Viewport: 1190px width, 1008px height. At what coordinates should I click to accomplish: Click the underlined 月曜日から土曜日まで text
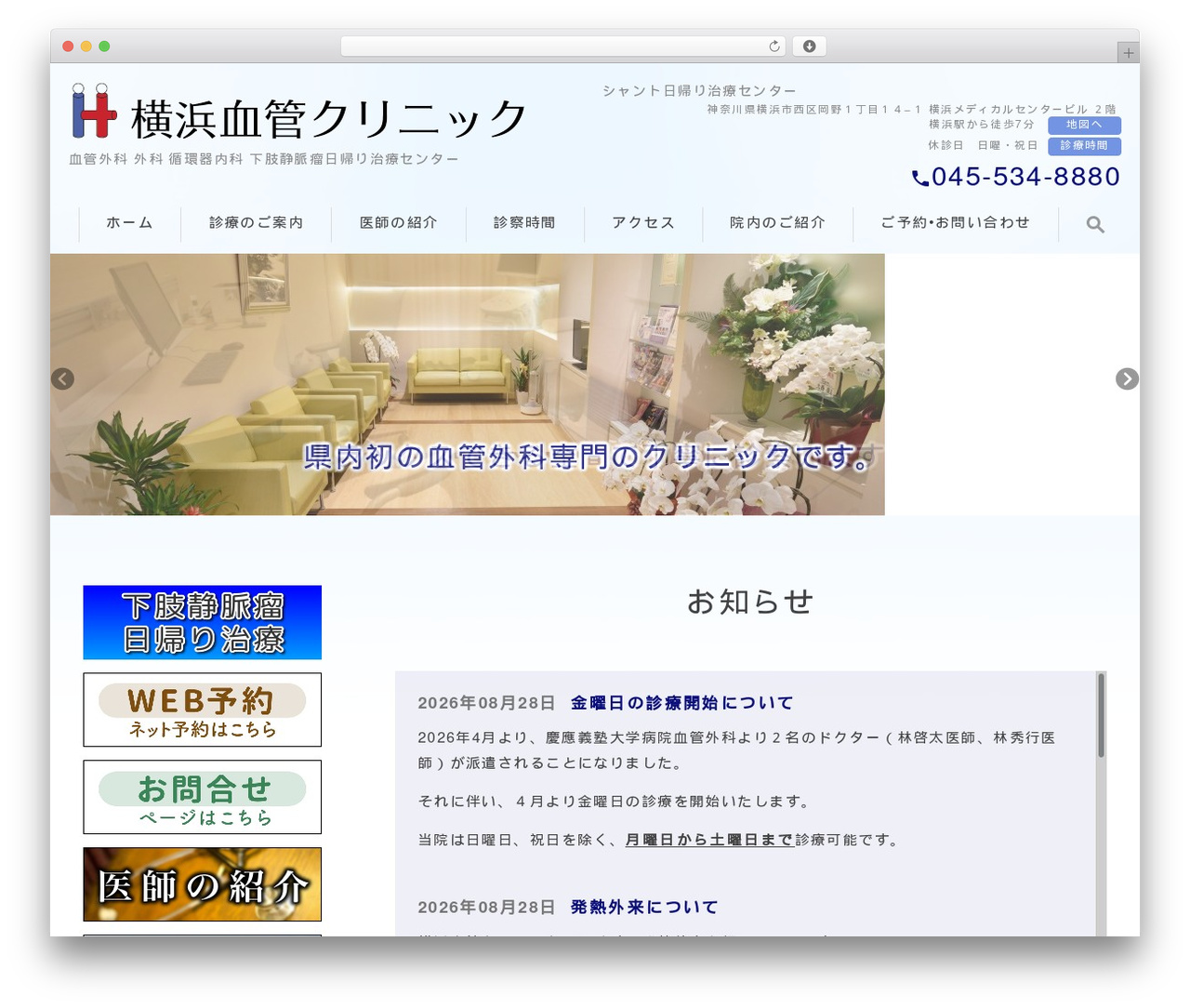[709, 840]
